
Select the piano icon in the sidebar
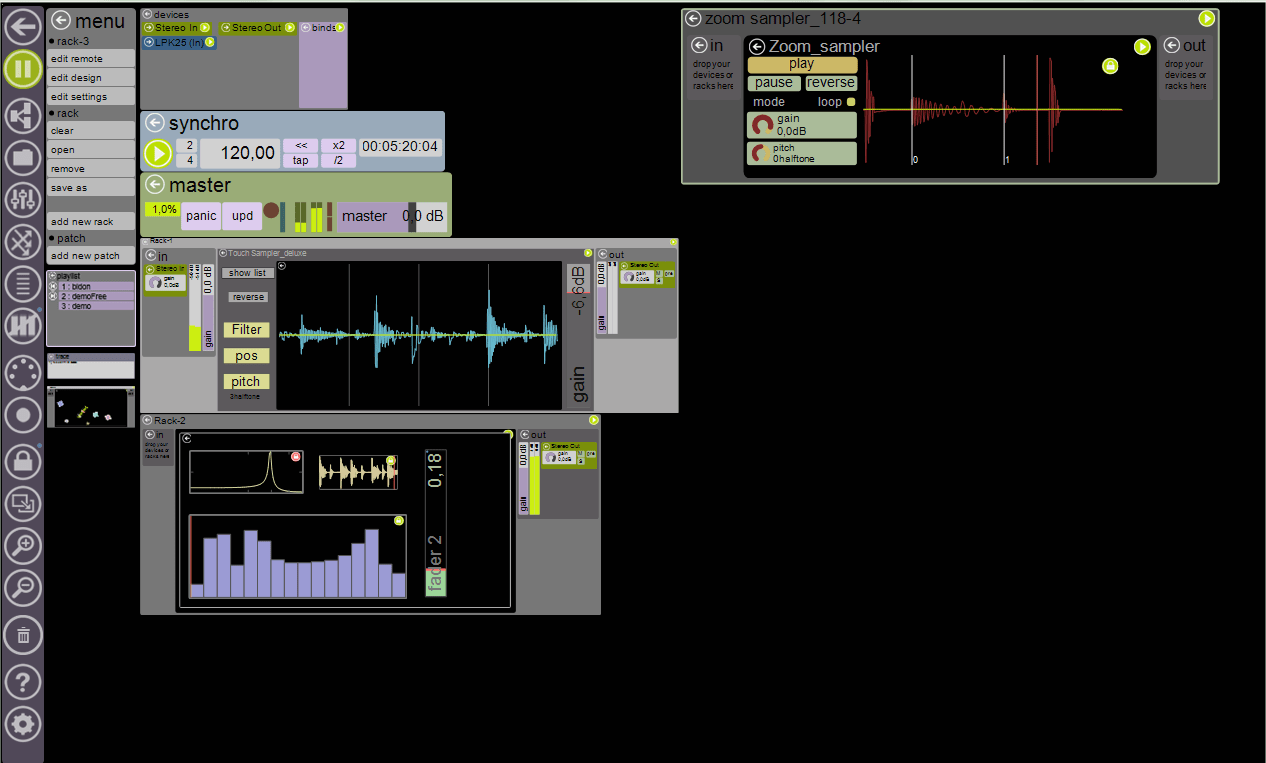[x=22, y=327]
